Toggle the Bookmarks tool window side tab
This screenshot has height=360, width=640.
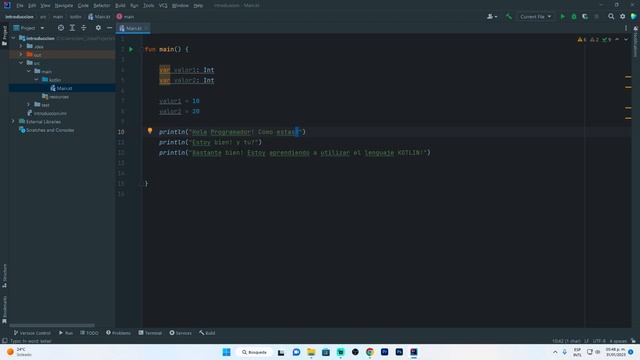coord(4,310)
